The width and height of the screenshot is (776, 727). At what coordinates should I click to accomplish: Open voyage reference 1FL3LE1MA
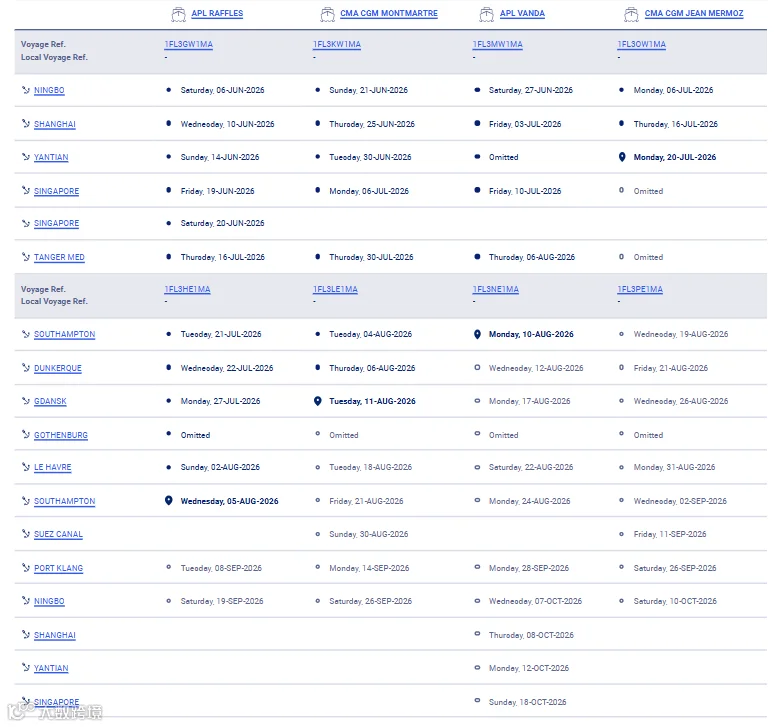(x=335, y=289)
